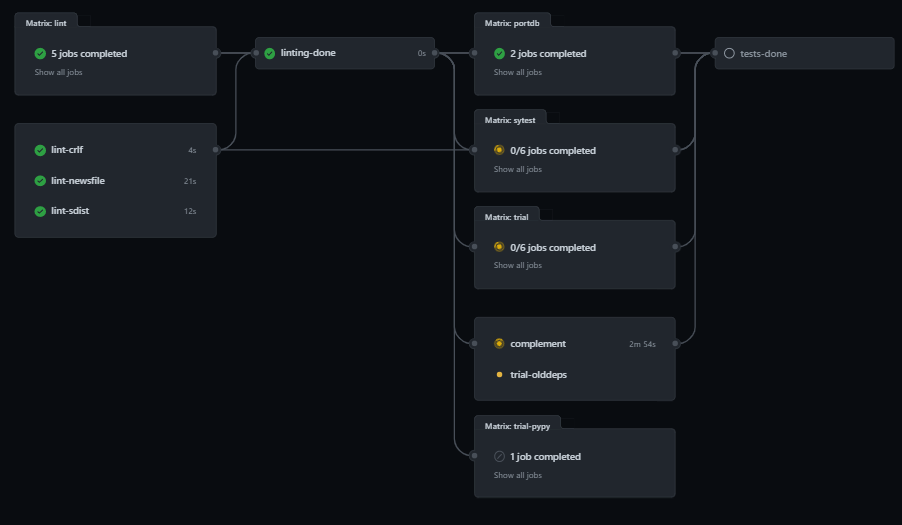This screenshot has width=902, height=525.
Task: Click the queued yellow dot beside trial-olddeps
Action: coord(499,374)
